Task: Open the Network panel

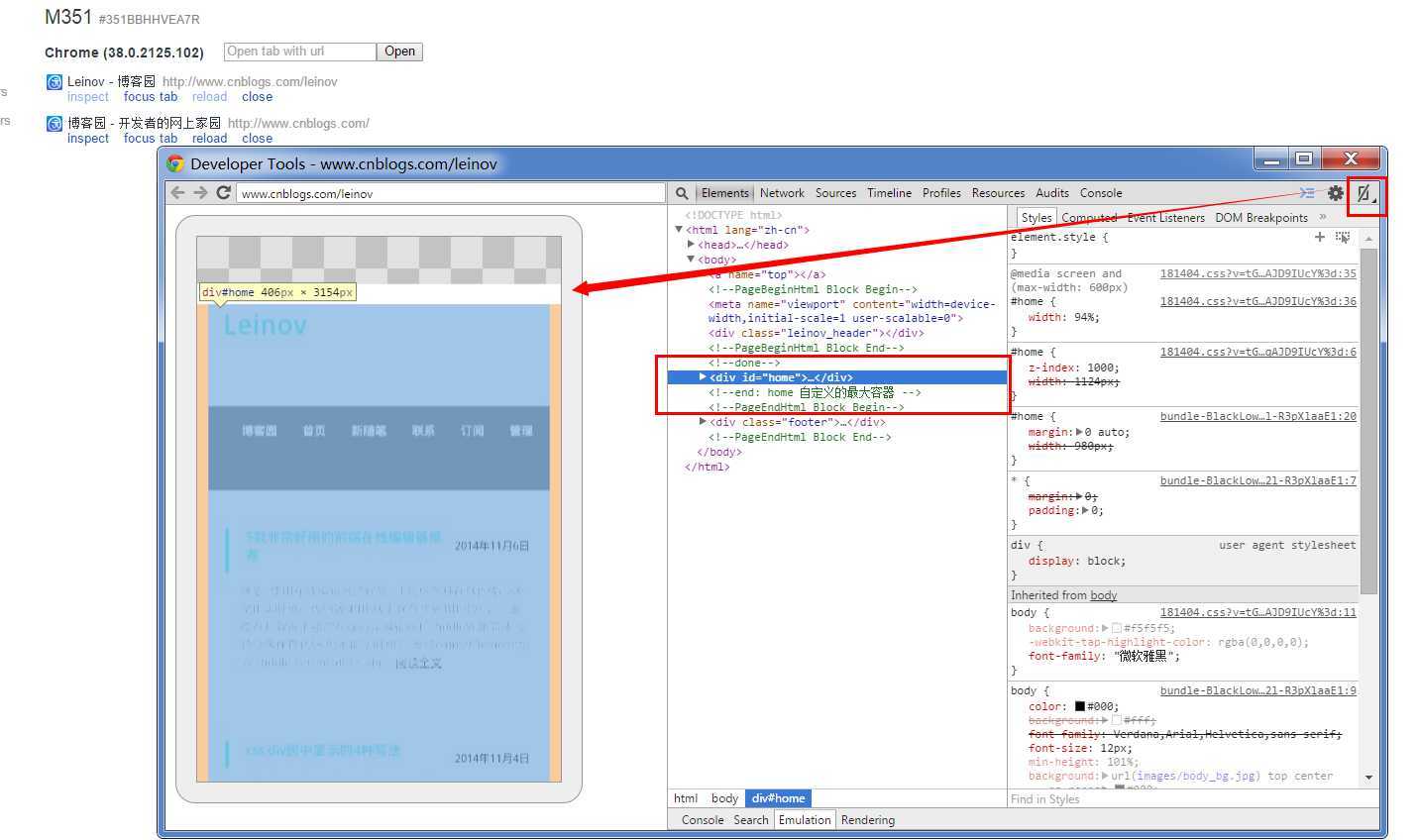Action: [x=782, y=193]
